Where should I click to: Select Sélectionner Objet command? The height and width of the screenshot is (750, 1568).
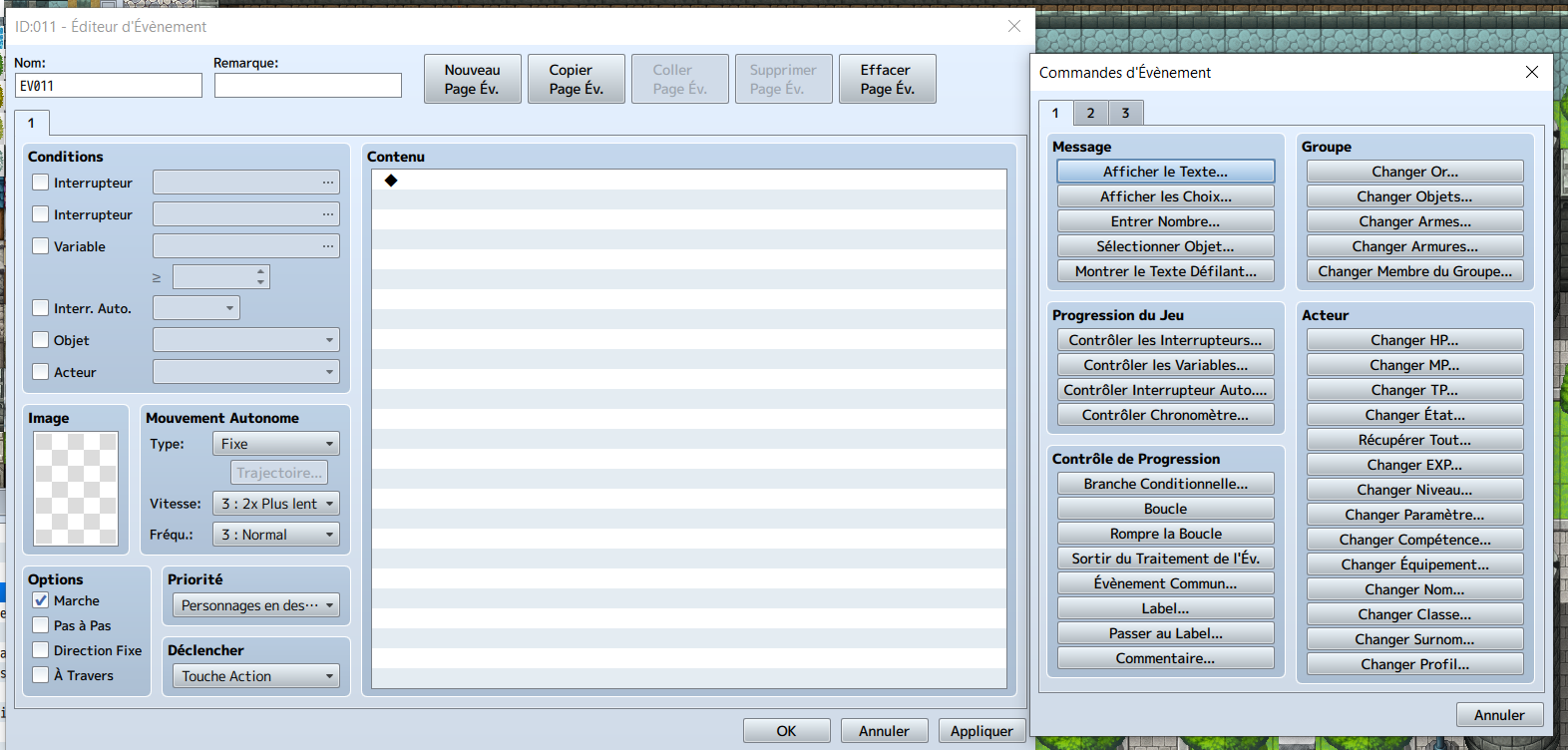click(1166, 246)
